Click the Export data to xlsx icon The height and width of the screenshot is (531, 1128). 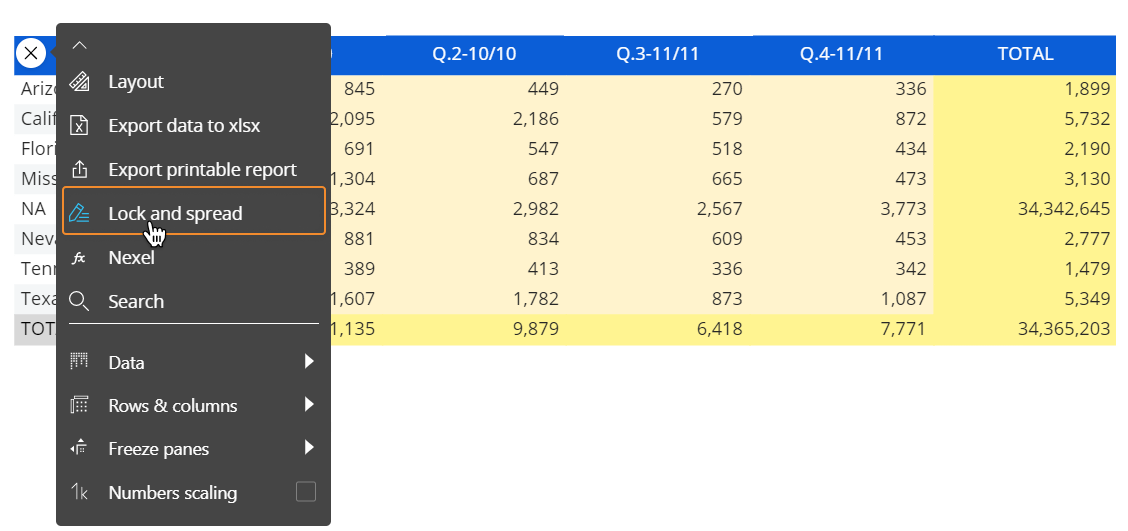[x=80, y=126]
